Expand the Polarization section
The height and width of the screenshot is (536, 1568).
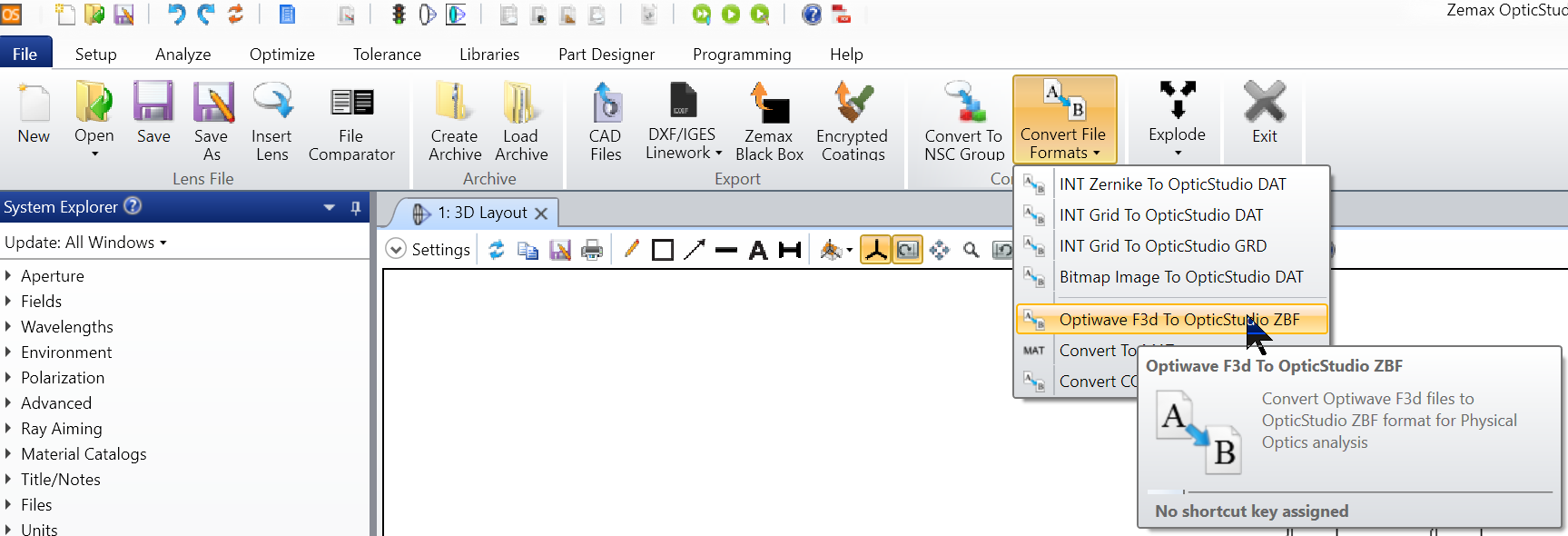click(8, 377)
